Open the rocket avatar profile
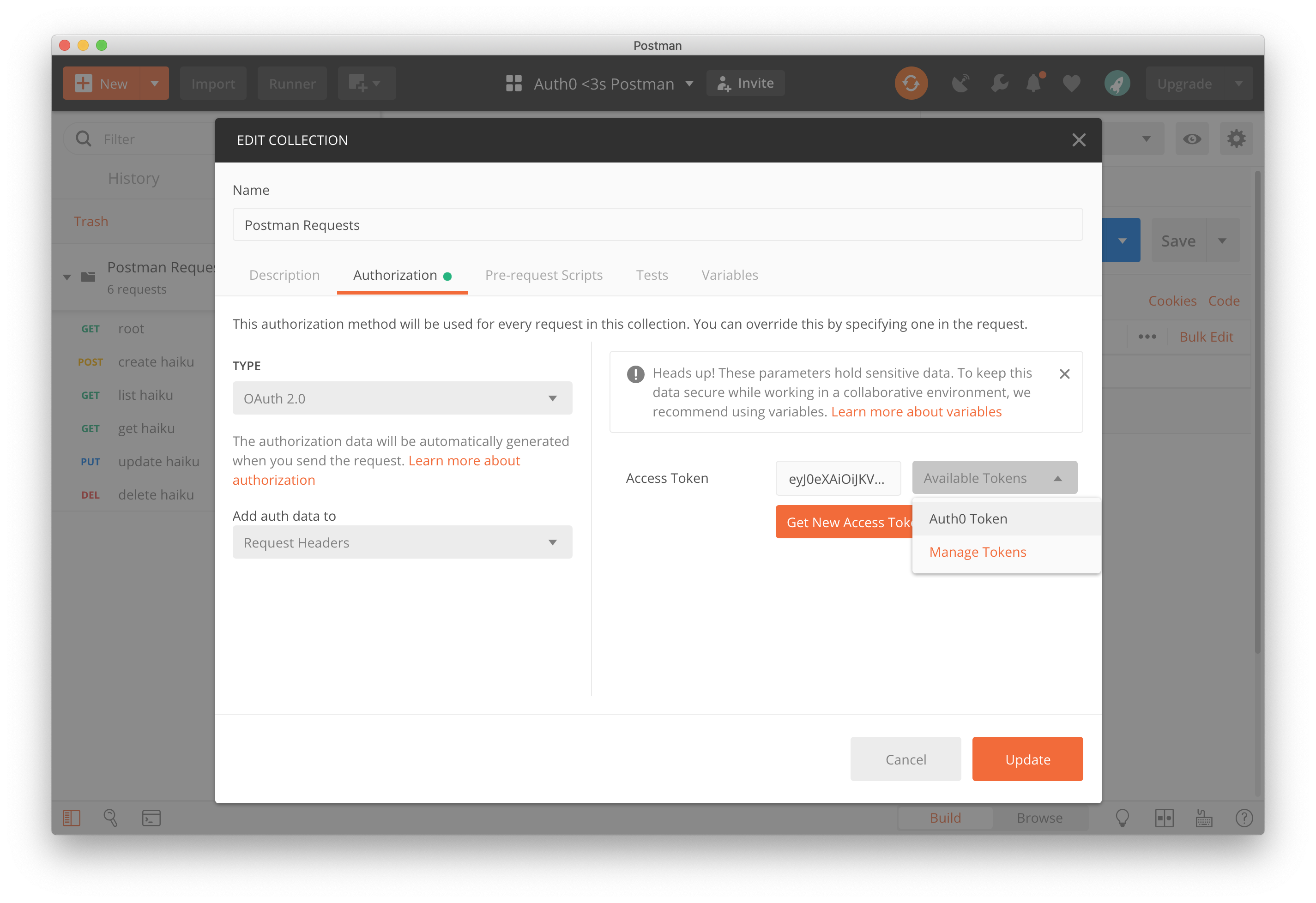1316x903 pixels. tap(1117, 83)
